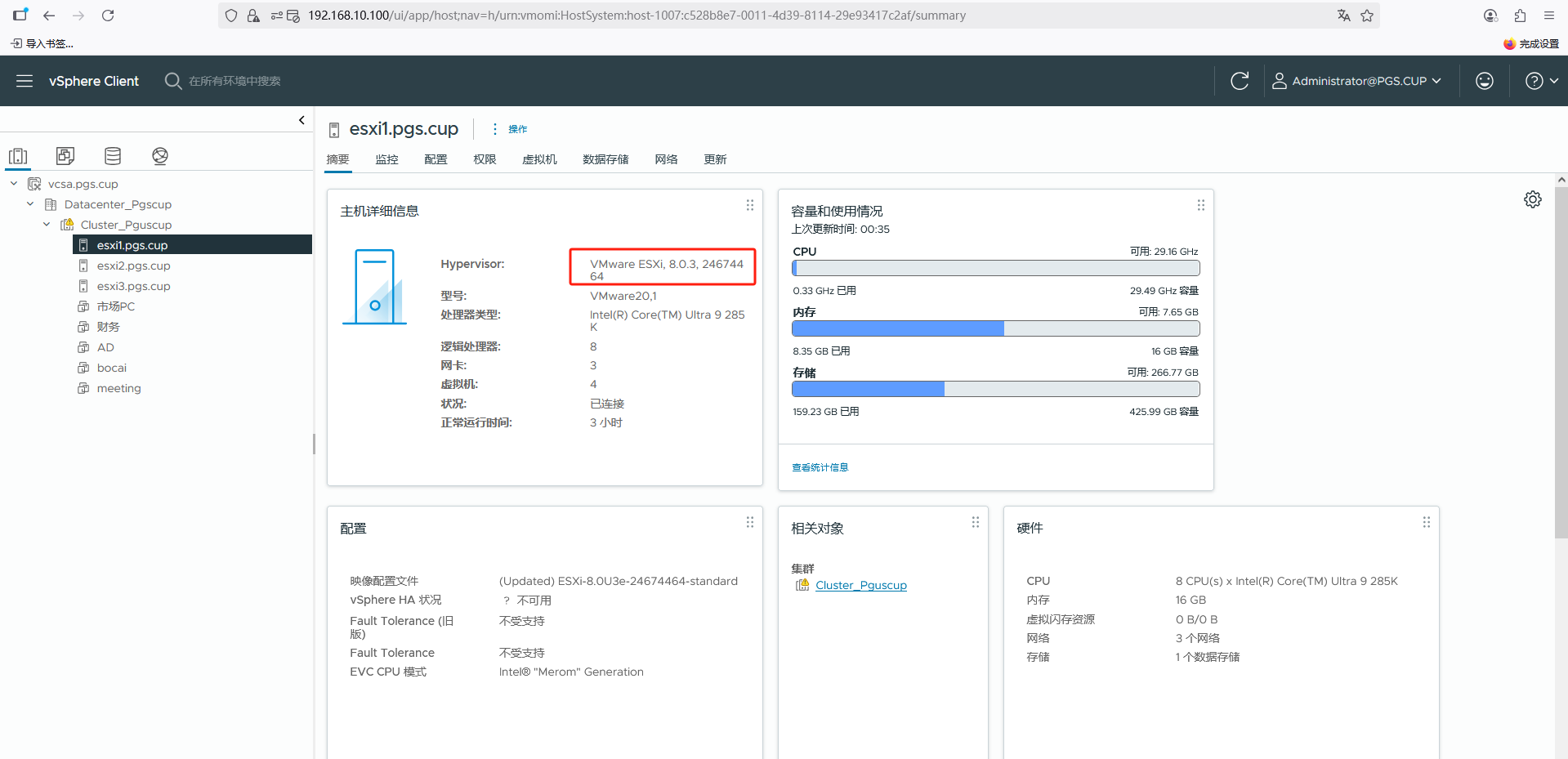Click the 存储 usage bar
The image size is (1568, 759).
[x=996, y=389]
